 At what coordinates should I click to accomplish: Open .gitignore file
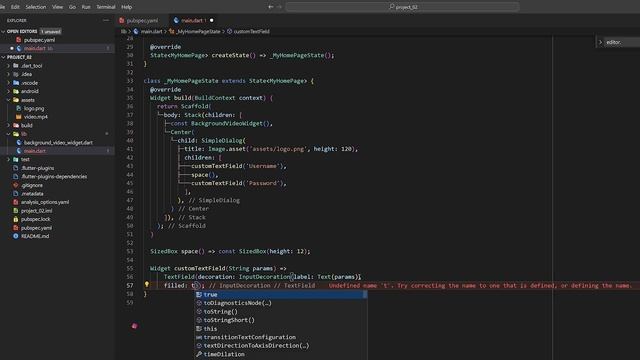pyautogui.click(x=31, y=185)
